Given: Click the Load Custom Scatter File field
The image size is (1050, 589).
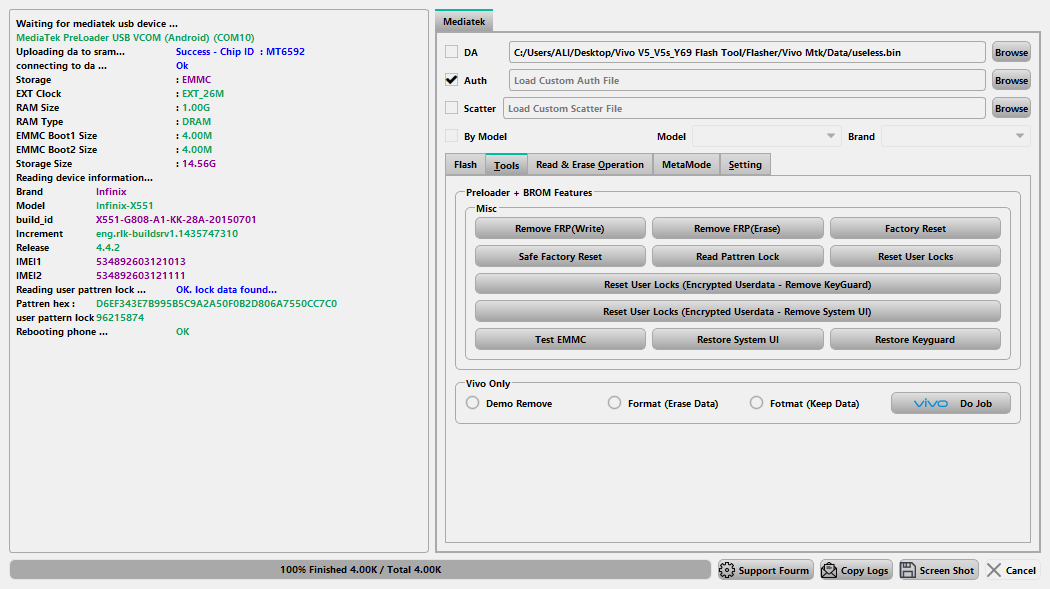Looking at the screenshot, I should pyautogui.click(x=744, y=108).
